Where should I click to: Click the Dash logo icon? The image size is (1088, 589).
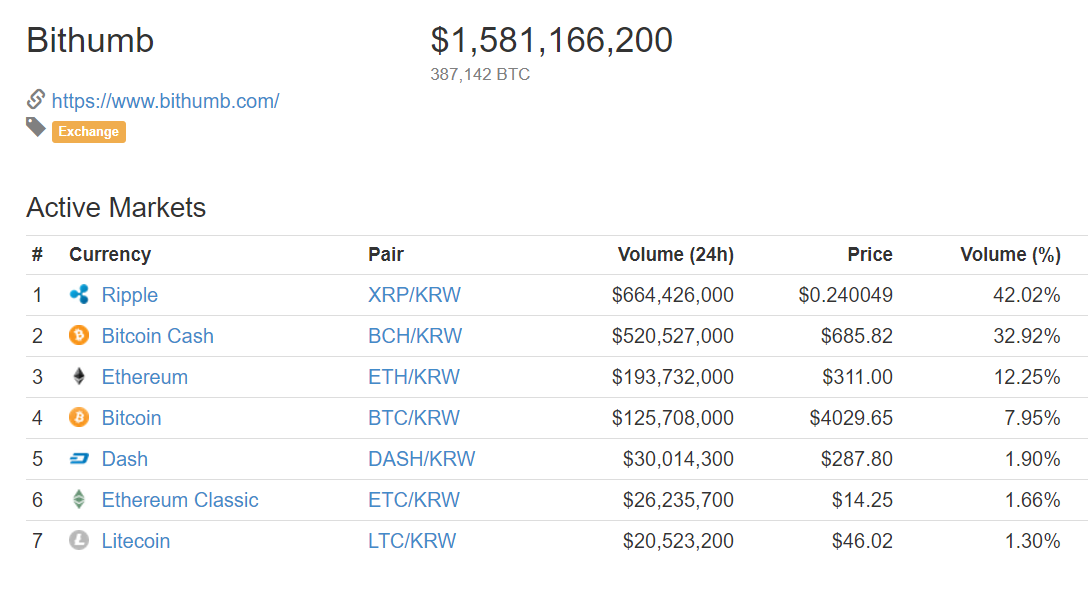point(79,459)
